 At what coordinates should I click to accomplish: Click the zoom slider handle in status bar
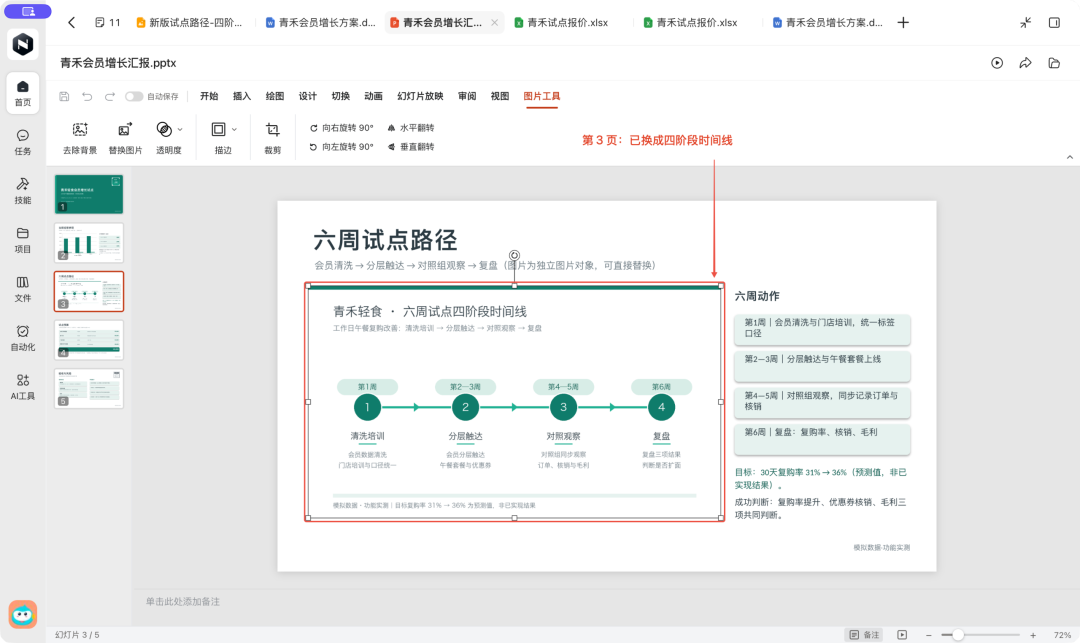pos(957,635)
